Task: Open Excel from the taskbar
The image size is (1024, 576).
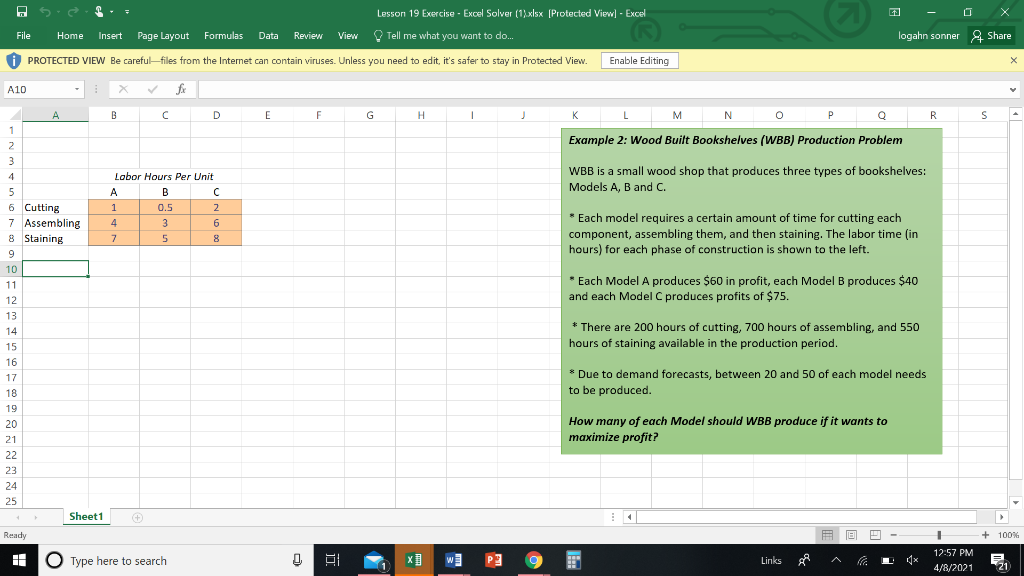Action: coord(414,560)
